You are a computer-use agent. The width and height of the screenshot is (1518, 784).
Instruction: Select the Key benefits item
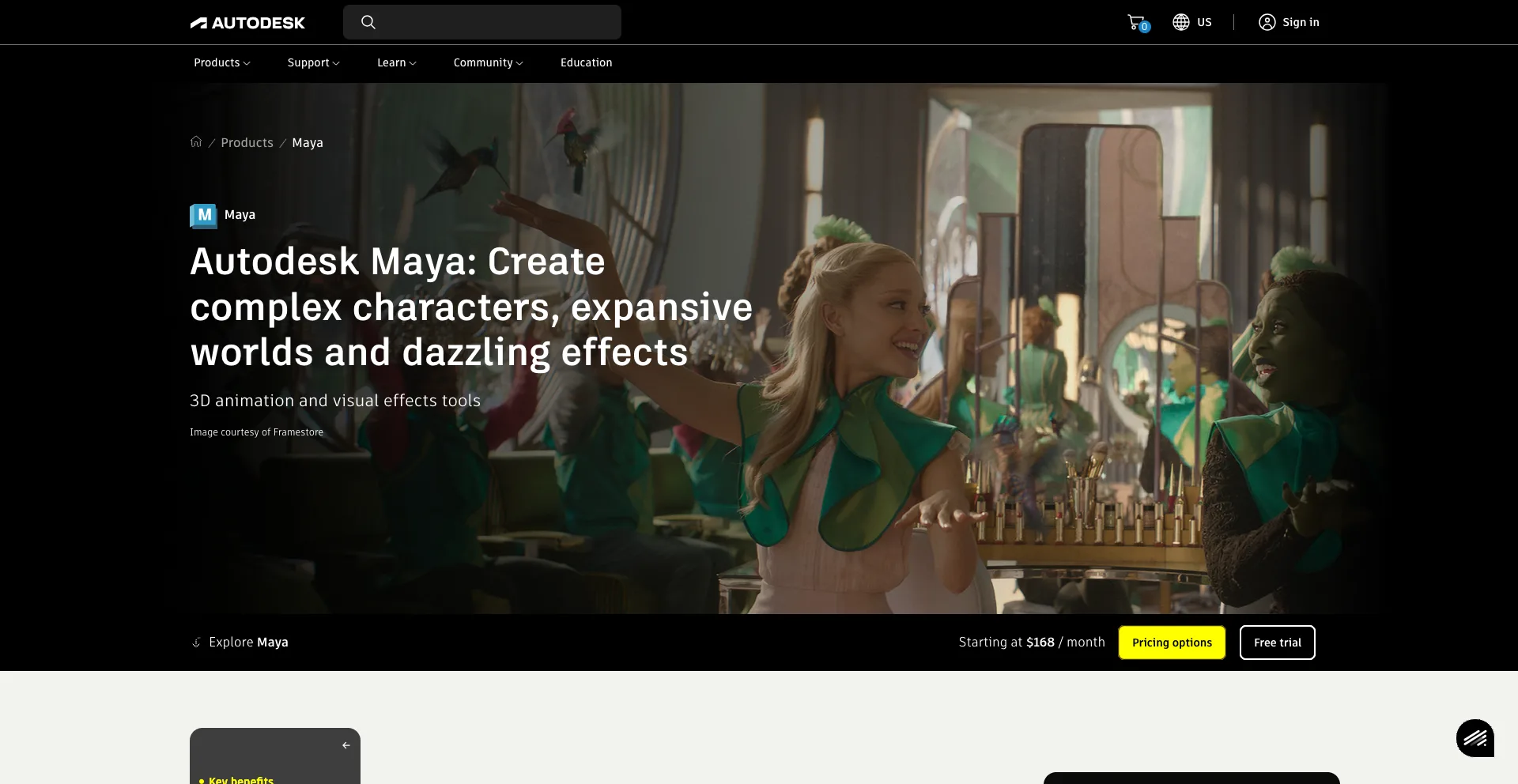click(x=241, y=779)
